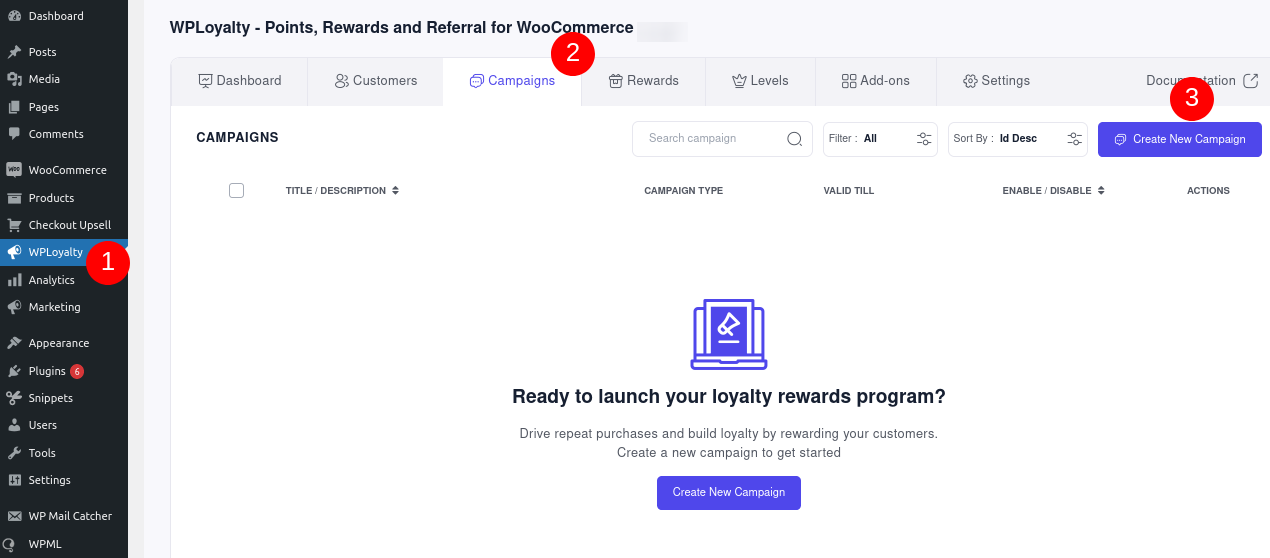Click the top-right Create New Campaign button
The height and width of the screenshot is (558, 1270).
click(x=1180, y=139)
